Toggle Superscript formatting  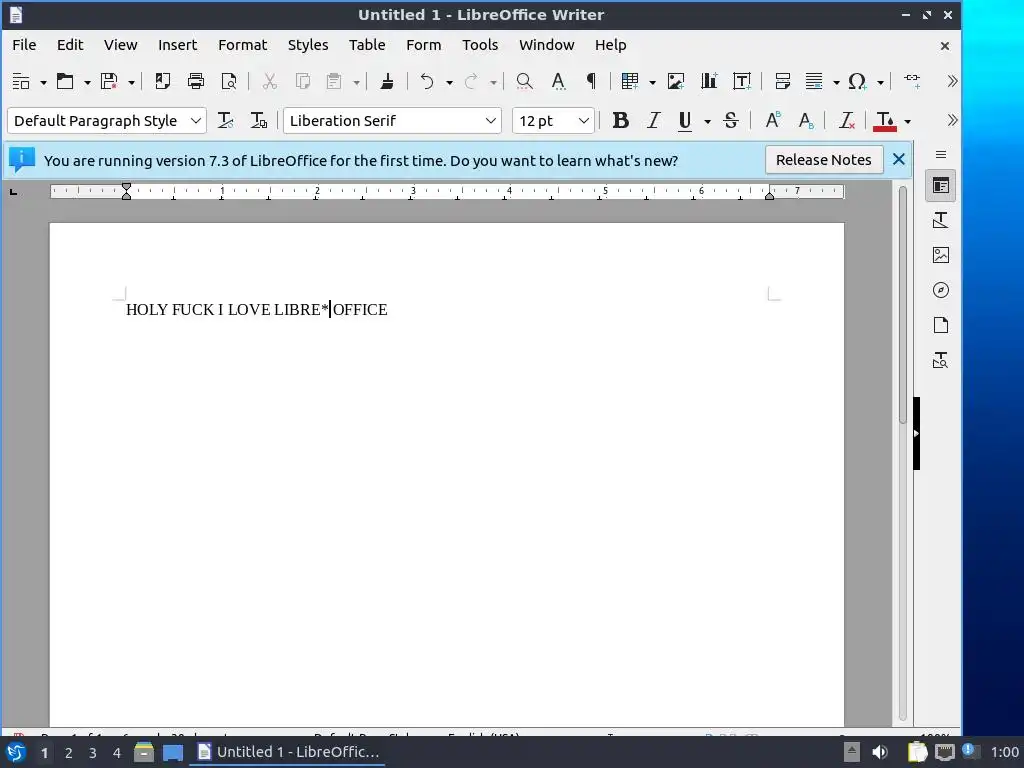coord(773,120)
